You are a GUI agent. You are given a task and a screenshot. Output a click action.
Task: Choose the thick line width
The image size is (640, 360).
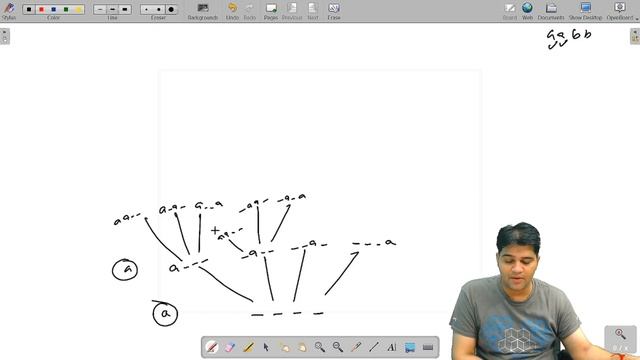(x=125, y=9)
